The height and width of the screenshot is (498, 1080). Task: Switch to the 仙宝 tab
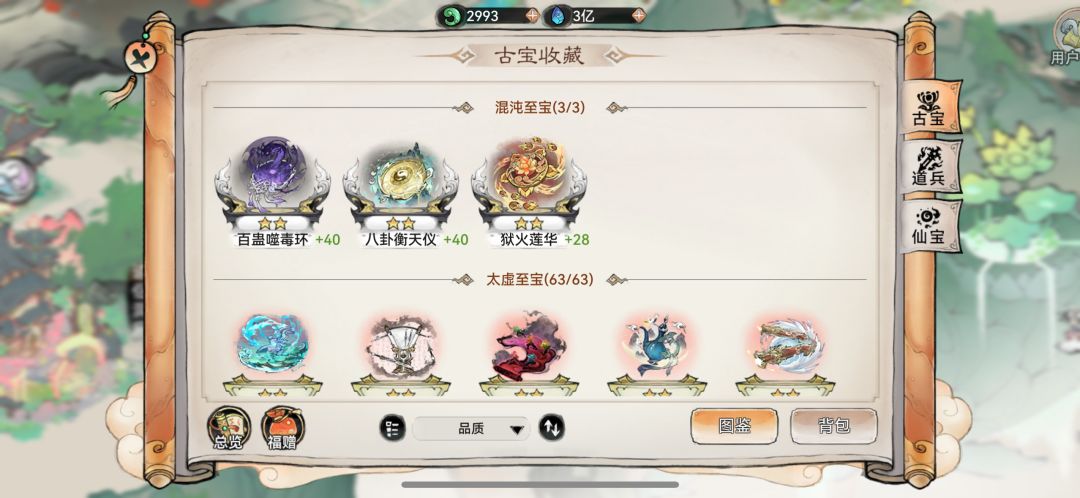click(x=929, y=227)
